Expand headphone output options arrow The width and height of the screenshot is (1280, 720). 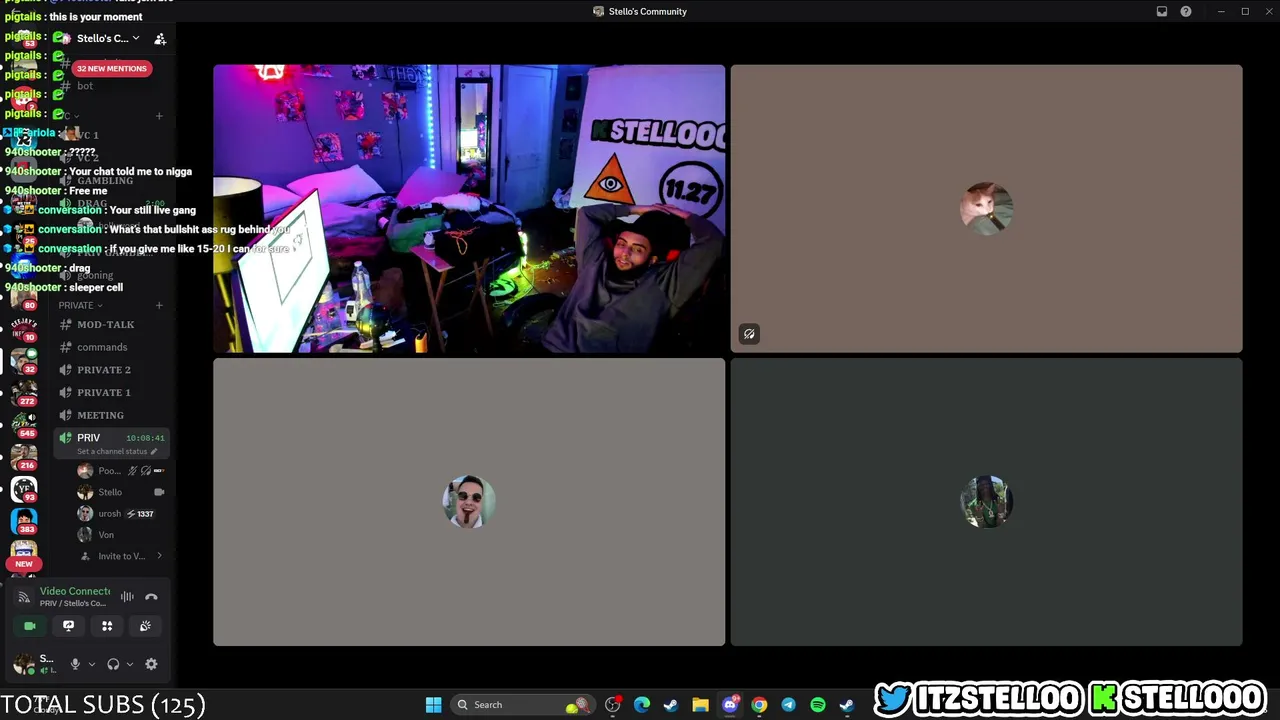point(129,664)
